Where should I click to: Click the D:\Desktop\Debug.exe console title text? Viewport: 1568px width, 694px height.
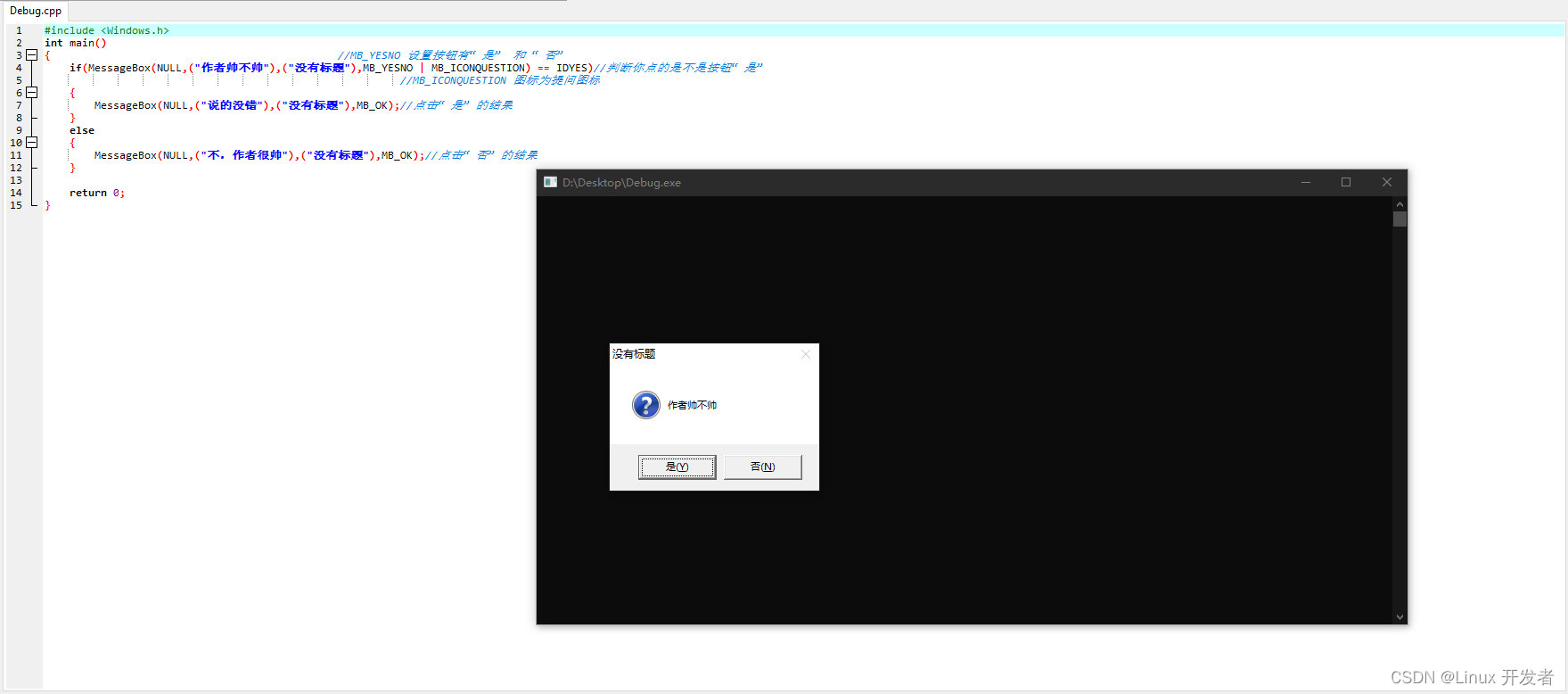(x=621, y=182)
